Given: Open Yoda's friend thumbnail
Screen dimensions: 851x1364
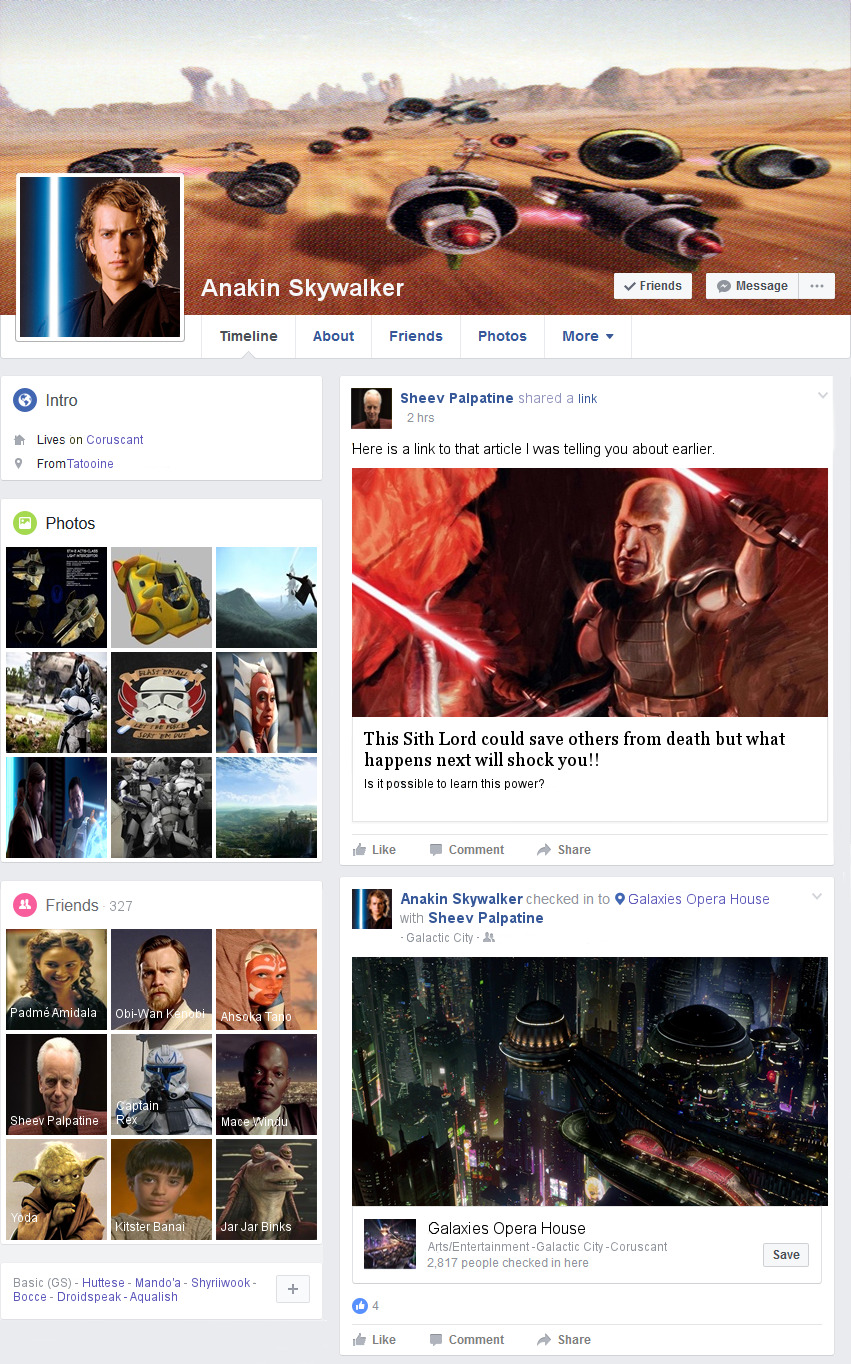Looking at the screenshot, I should [x=56, y=1189].
